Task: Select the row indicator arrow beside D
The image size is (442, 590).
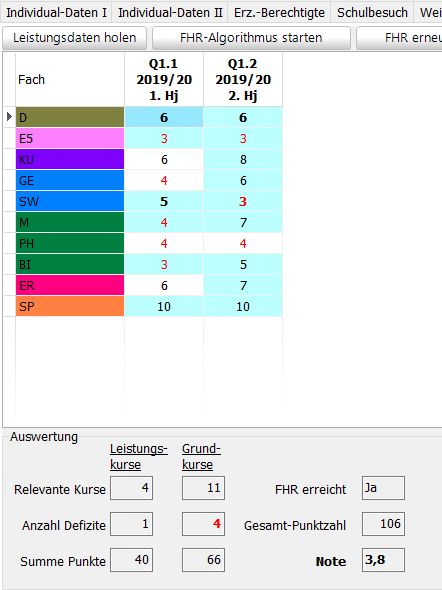Action: (x=9, y=117)
